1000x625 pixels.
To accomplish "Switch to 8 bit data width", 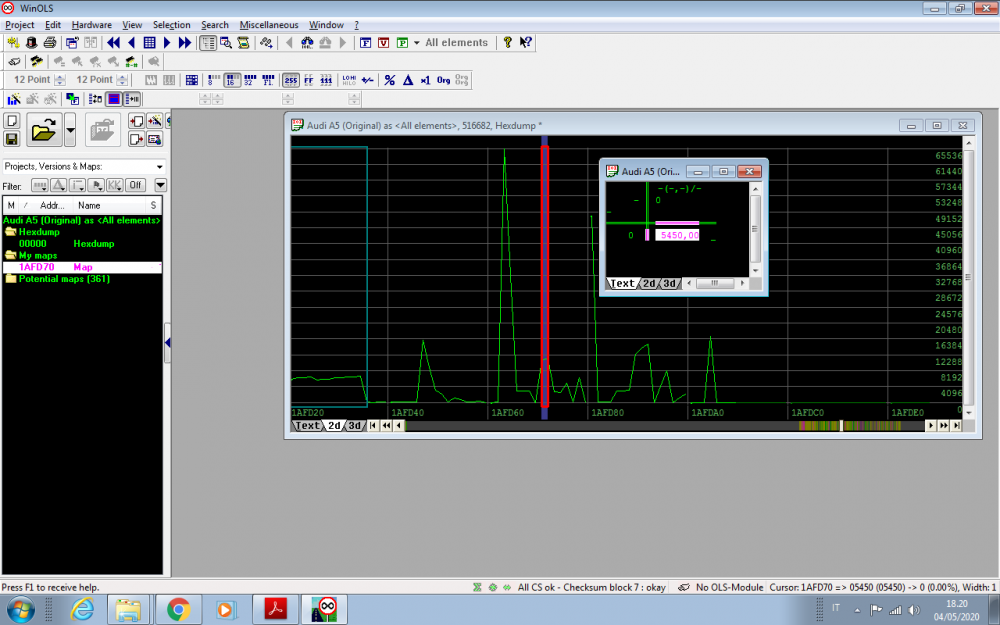I will 214,80.
